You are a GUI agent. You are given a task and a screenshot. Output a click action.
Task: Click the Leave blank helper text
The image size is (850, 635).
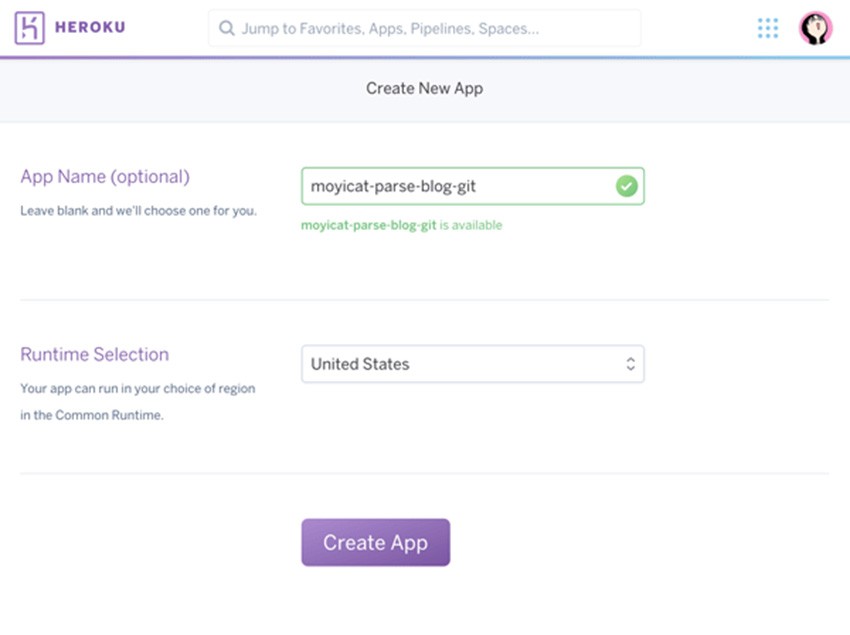coord(138,211)
